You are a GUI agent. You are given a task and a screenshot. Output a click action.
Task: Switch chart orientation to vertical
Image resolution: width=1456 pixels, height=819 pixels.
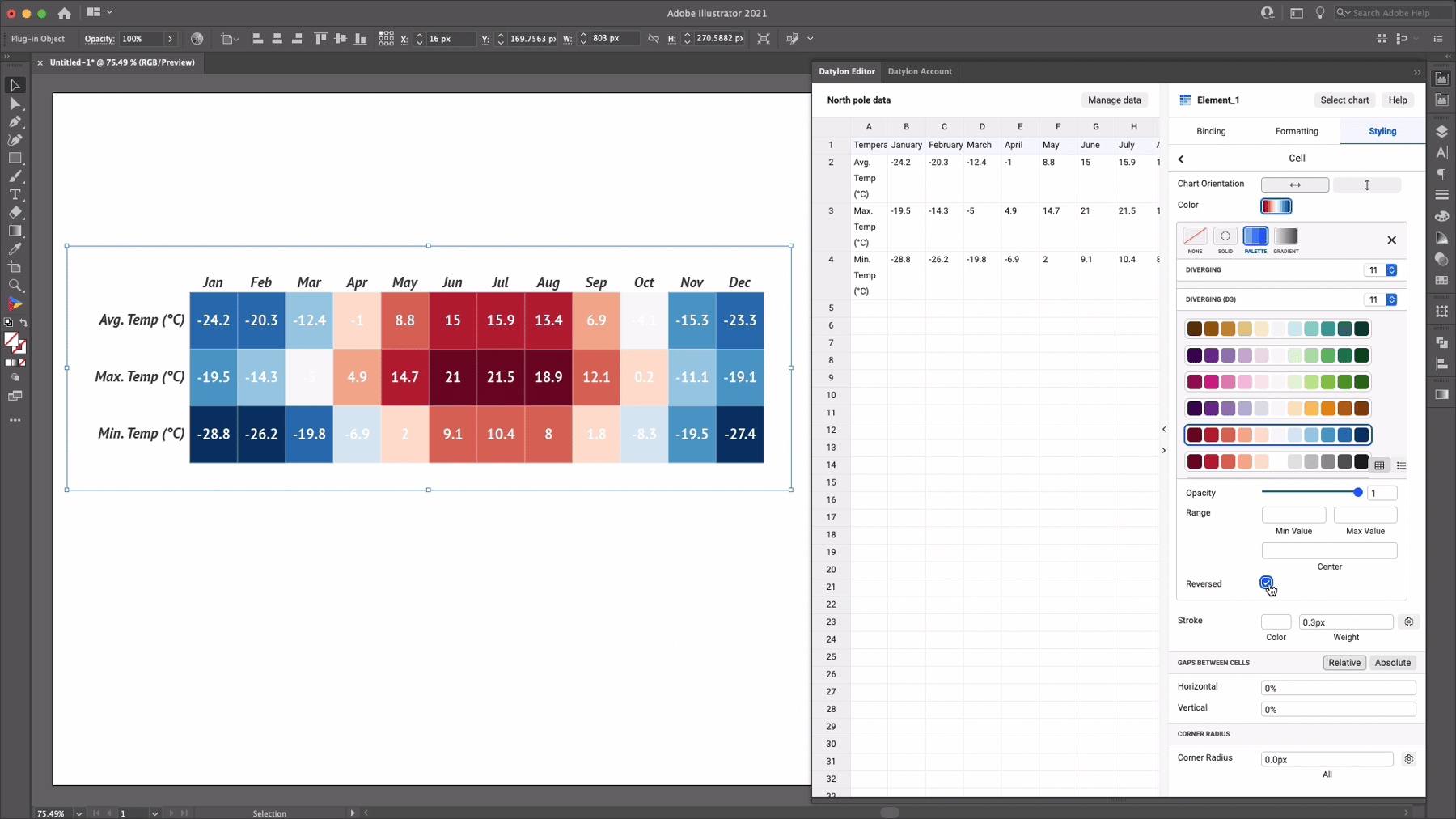coord(1368,185)
